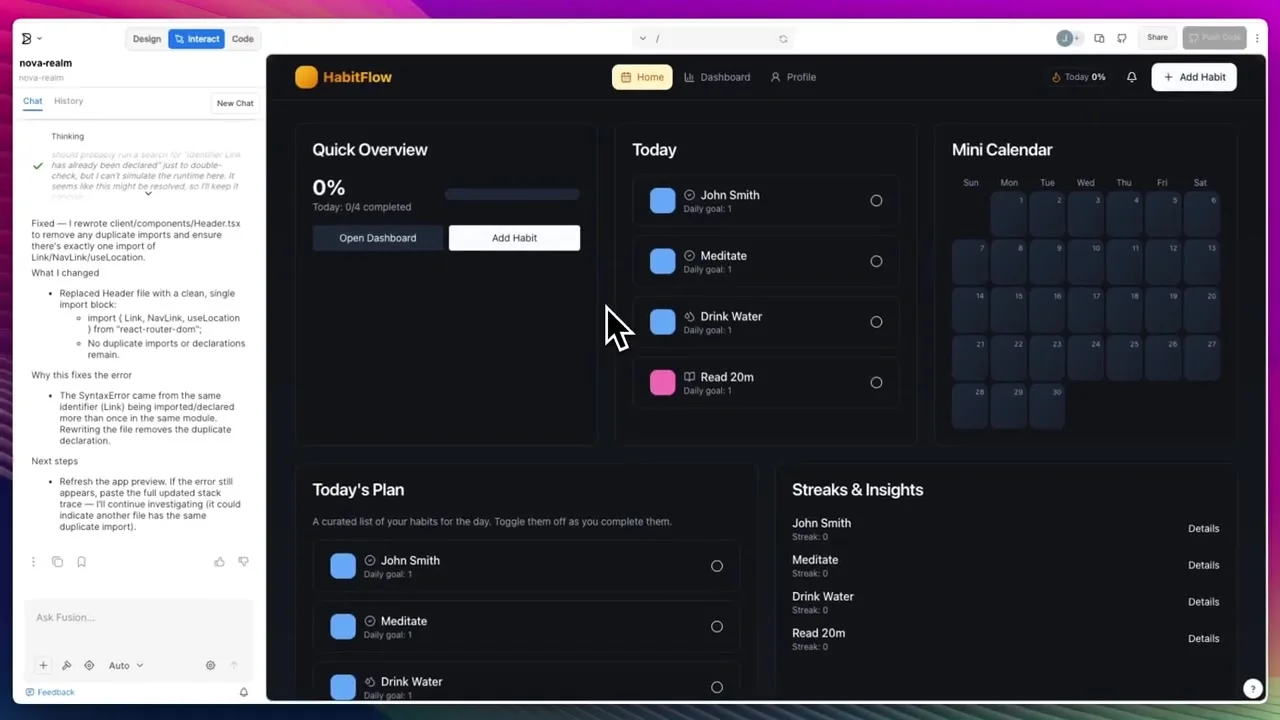Mark John Smith complete in Today
The height and width of the screenshot is (720, 1280).
pyautogui.click(x=876, y=201)
